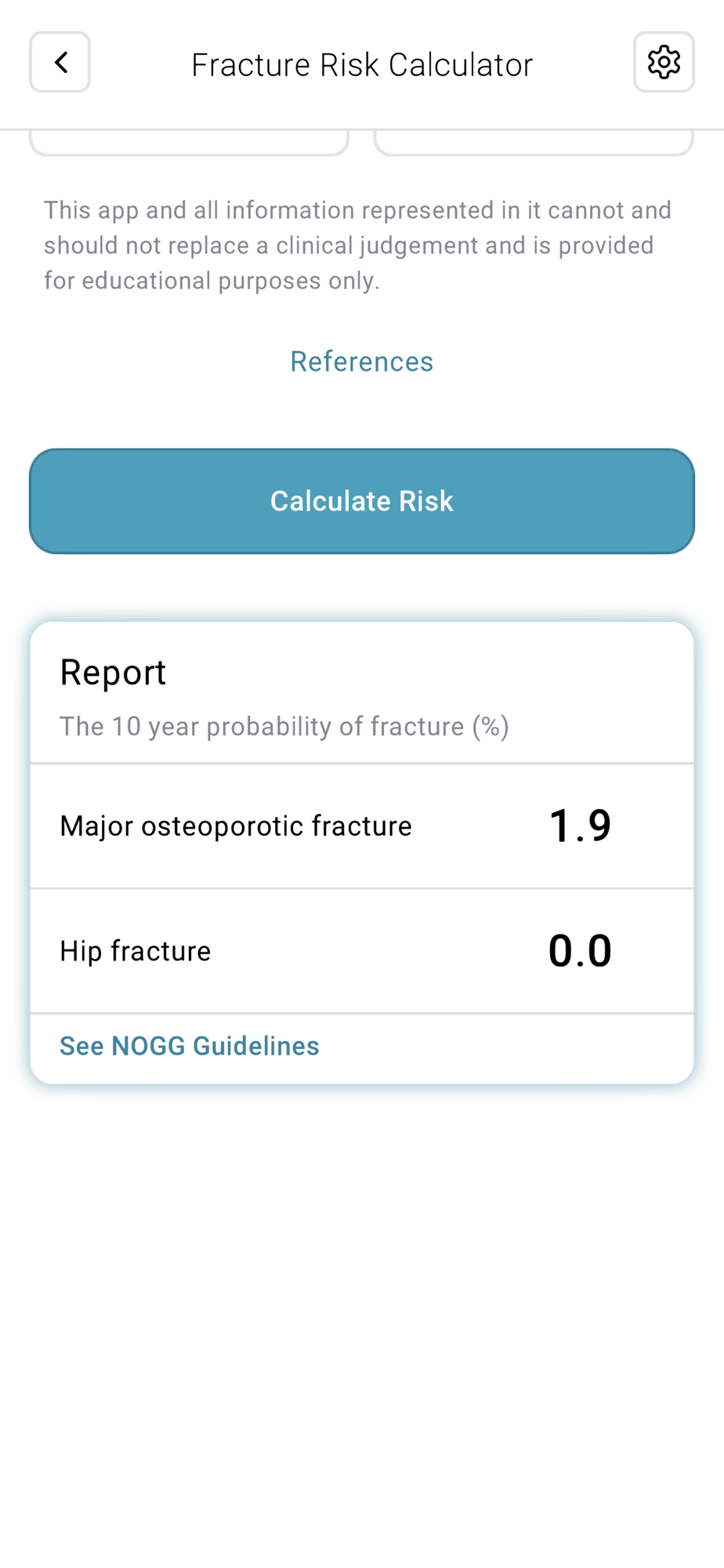The height and width of the screenshot is (1568, 724).
Task: Click the Report heading
Action: [113, 673]
